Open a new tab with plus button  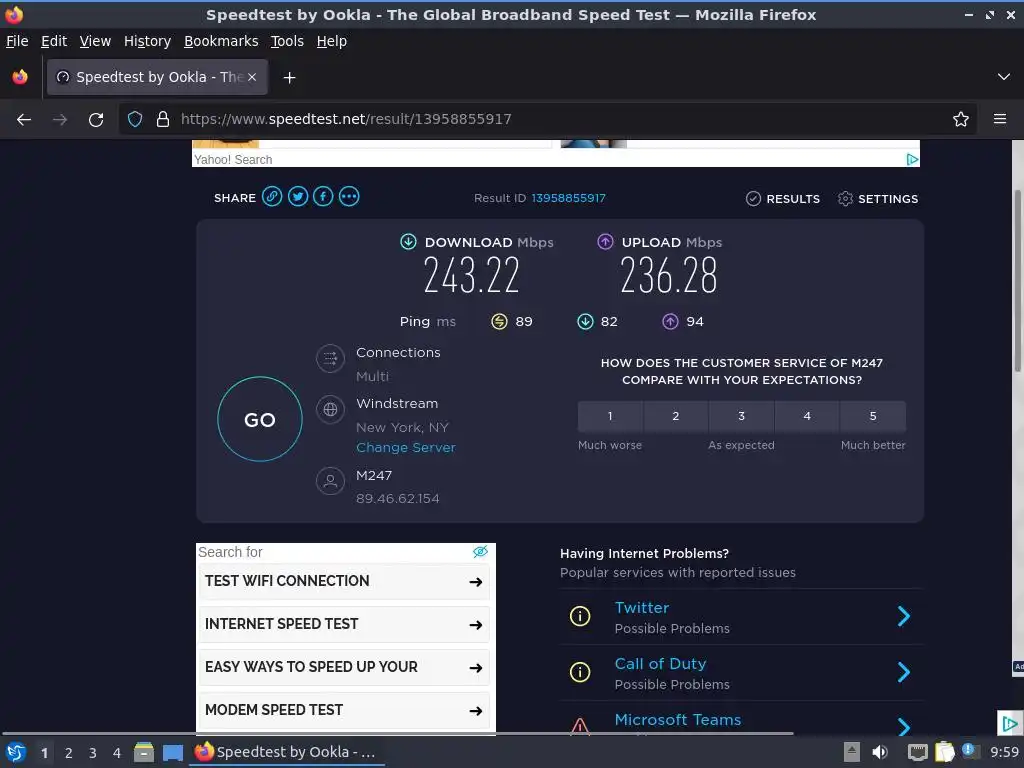pos(289,78)
